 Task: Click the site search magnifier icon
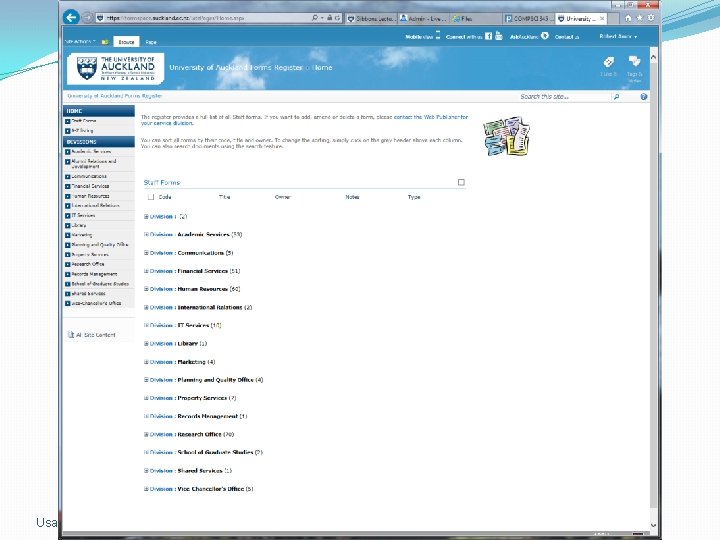616,96
